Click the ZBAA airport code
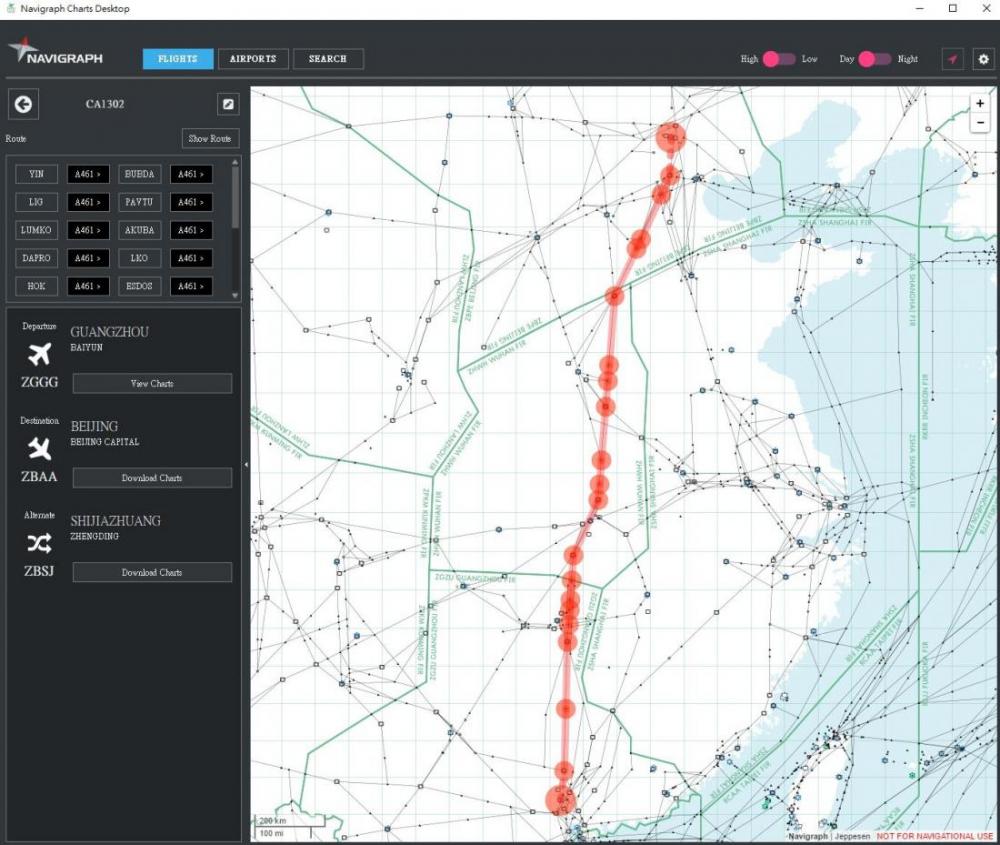The width and height of the screenshot is (1000, 845). coord(40,476)
